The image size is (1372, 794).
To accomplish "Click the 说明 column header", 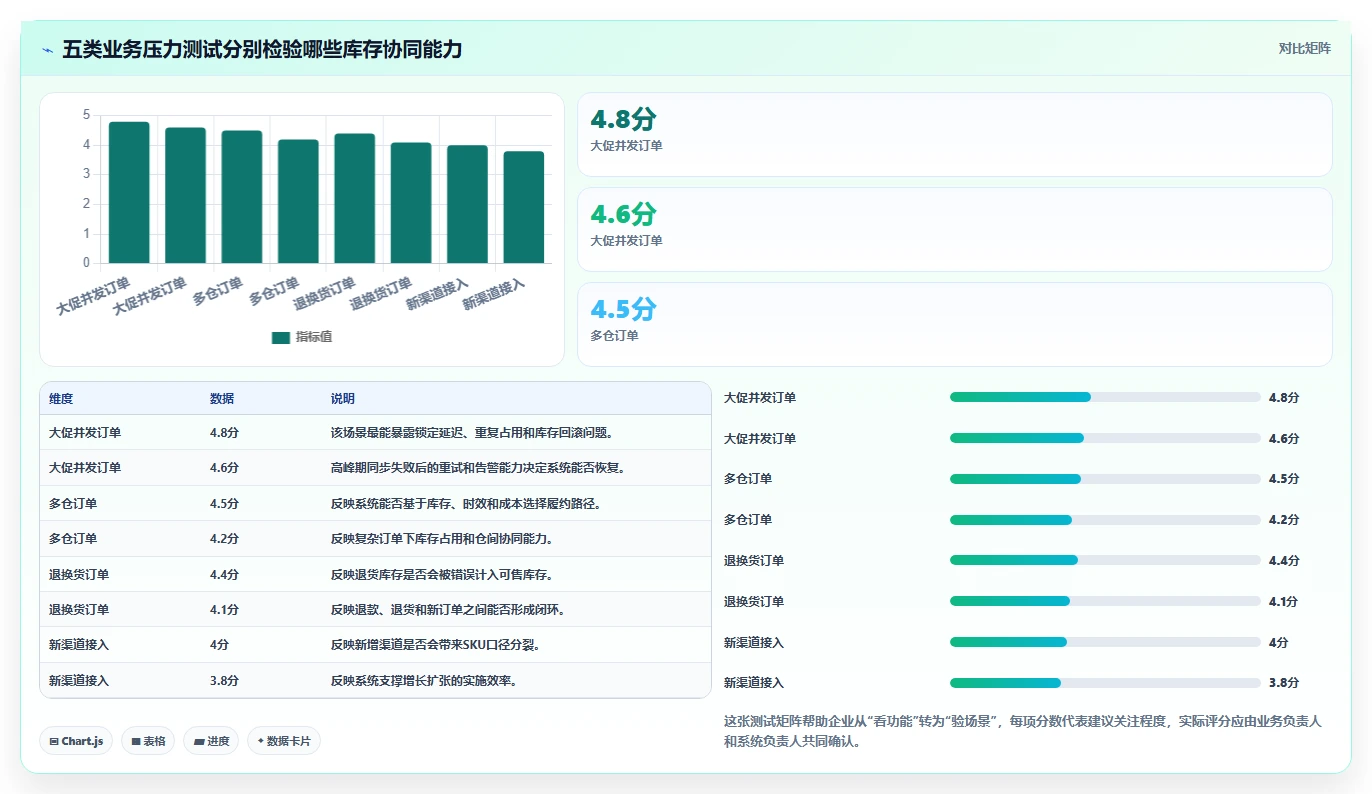I will [343, 398].
